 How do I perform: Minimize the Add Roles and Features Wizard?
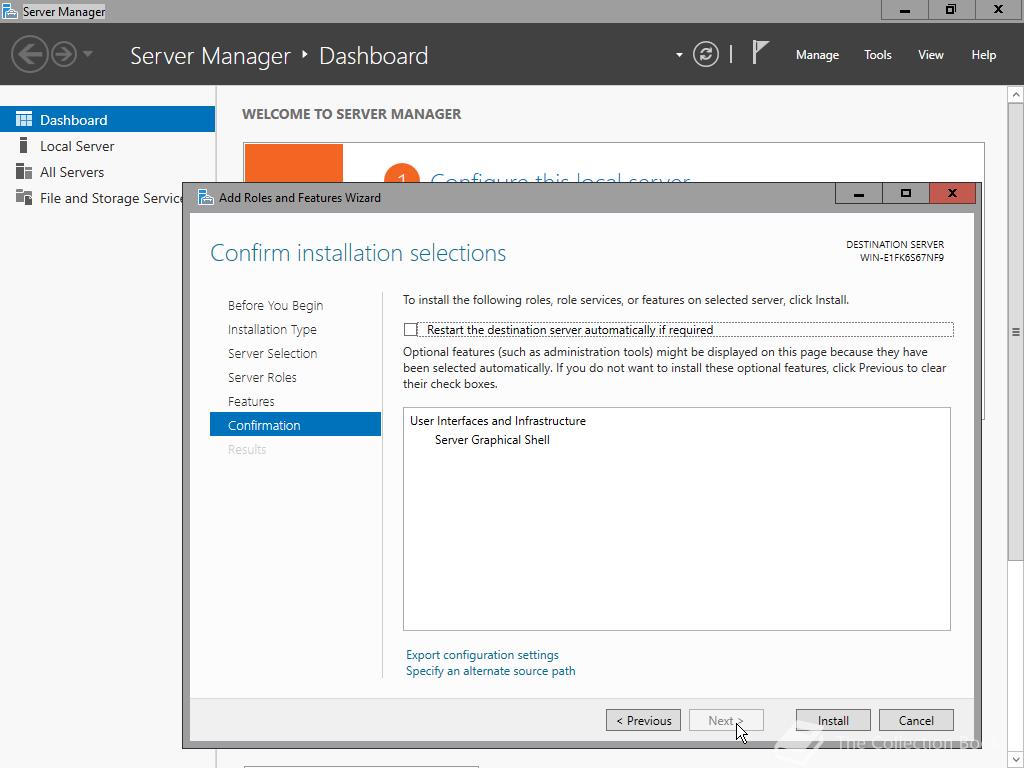(858, 193)
